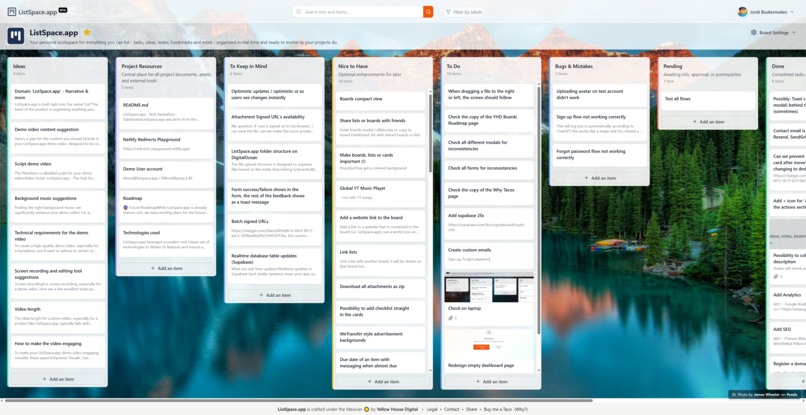Click the board's horizontal scrollbar at the bottom

(x=297, y=401)
